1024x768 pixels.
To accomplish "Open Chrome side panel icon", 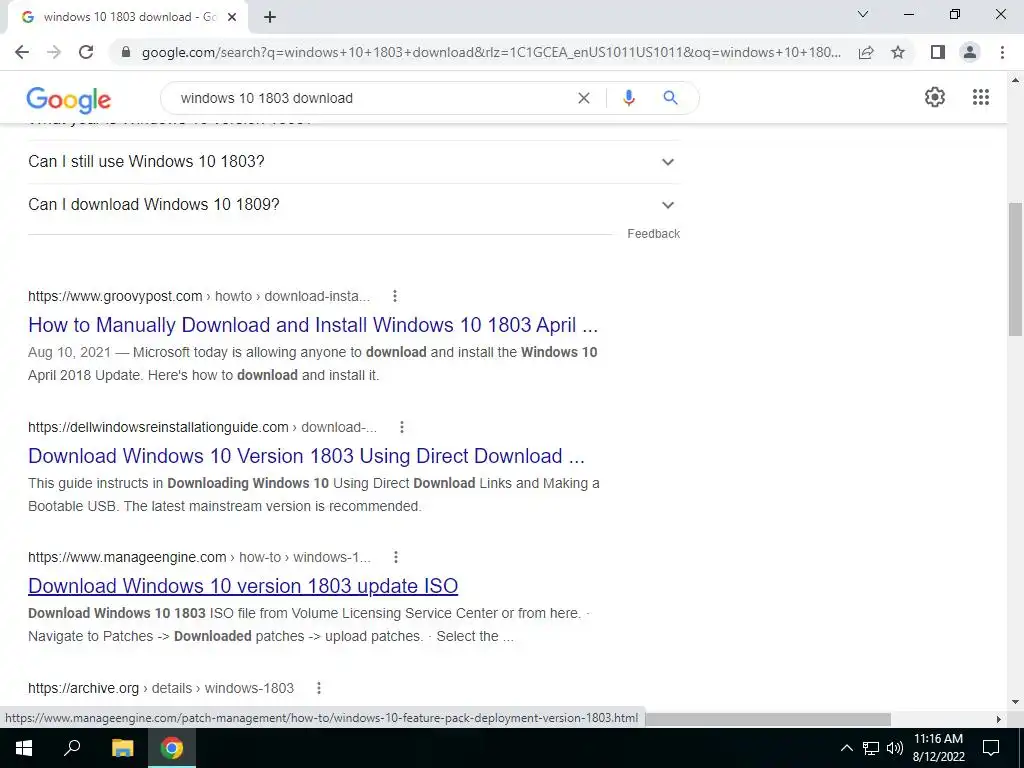I will point(938,52).
